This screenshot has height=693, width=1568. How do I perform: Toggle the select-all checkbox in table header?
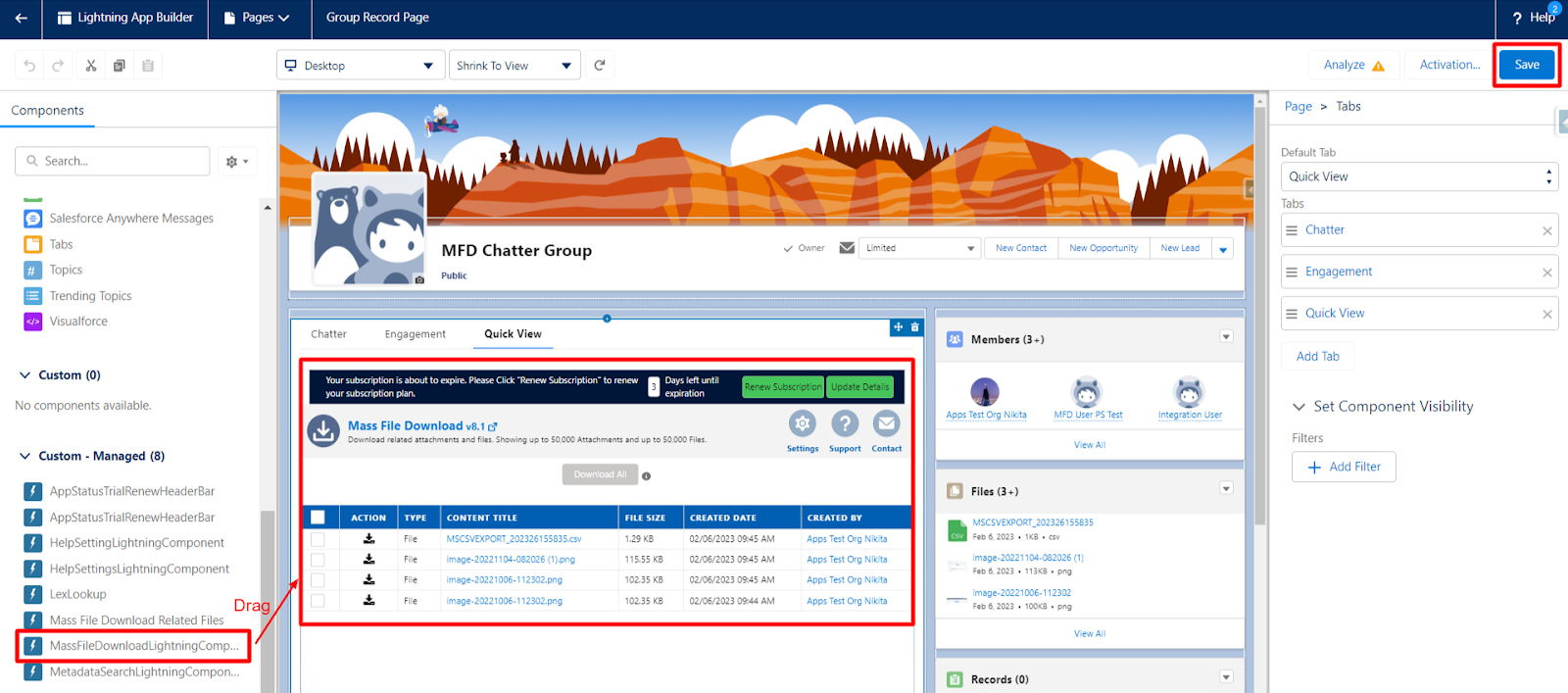pyautogui.click(x=318, y=518)
